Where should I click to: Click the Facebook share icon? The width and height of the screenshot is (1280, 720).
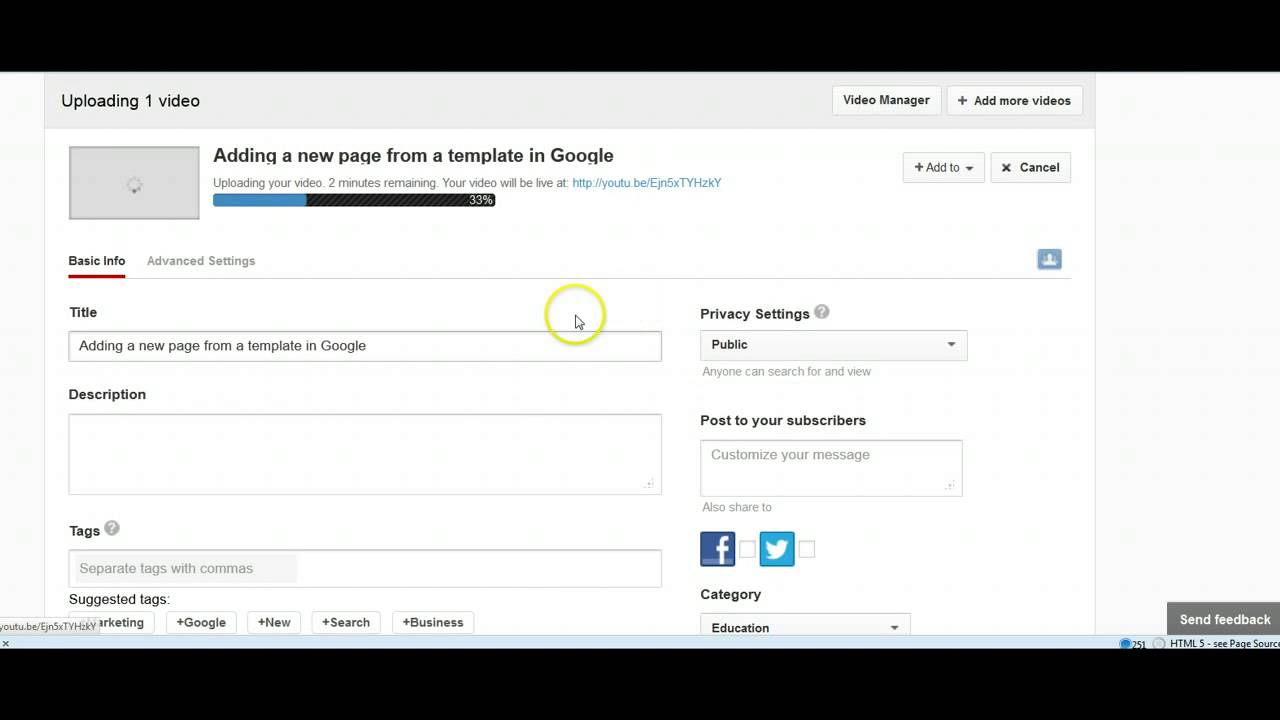click(717, 549)
